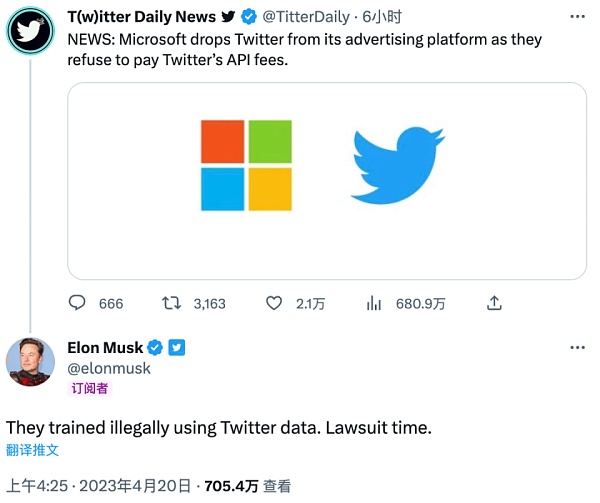The height and width of the screenshot is (503, 600).
Task: Like the T(w)itter Daily News tweet
Action: point(275,303)
